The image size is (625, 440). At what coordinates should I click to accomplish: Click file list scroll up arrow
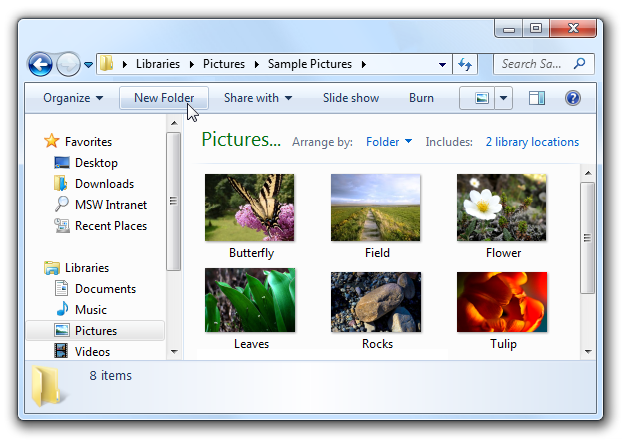click(588, 173)
